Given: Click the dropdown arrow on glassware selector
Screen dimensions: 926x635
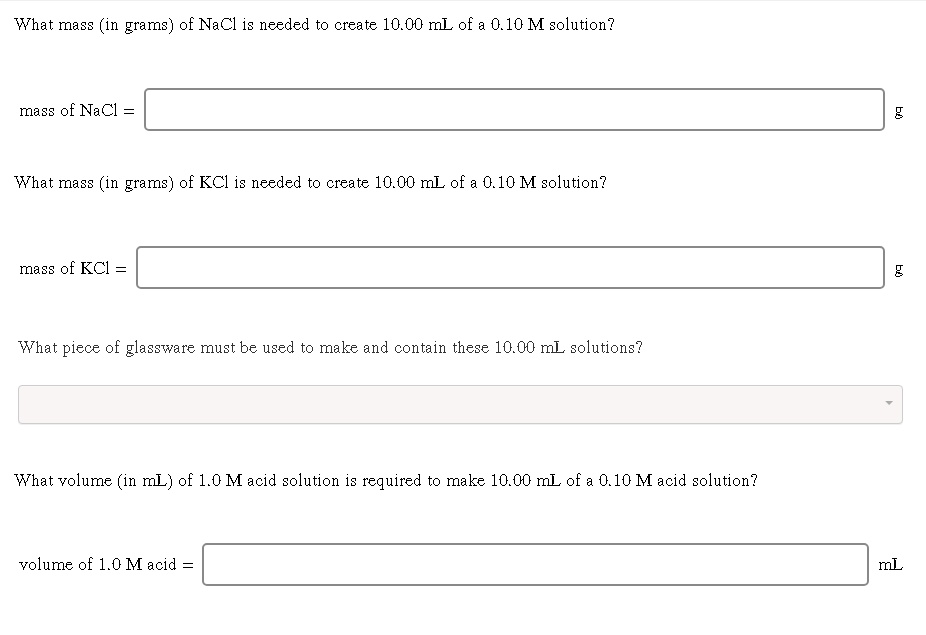Looking at the screenshot, I should (888, 404).
